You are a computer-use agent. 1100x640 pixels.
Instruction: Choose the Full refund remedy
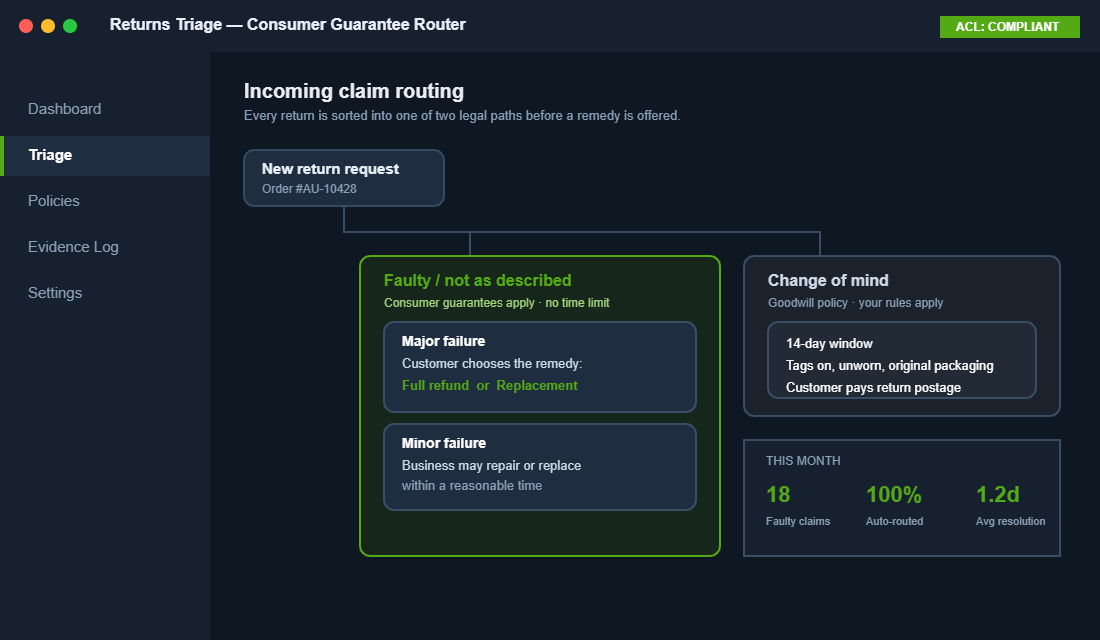[435, 385]
